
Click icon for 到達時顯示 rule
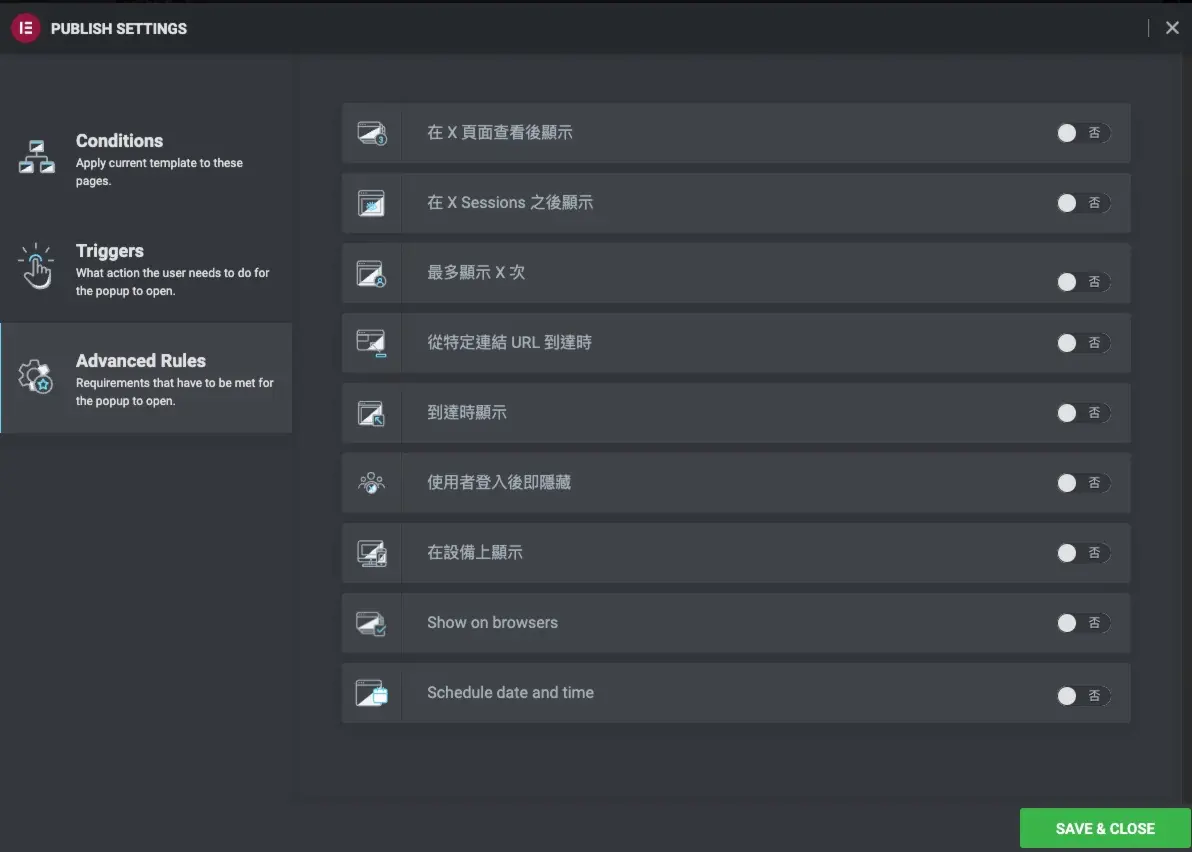[x=372, y=413]
